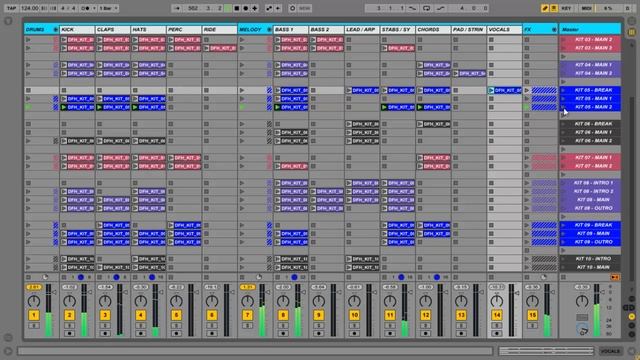Deactivate track 14 activator button
The height and width of the screenshot is (360, 640).
[497, 315]
